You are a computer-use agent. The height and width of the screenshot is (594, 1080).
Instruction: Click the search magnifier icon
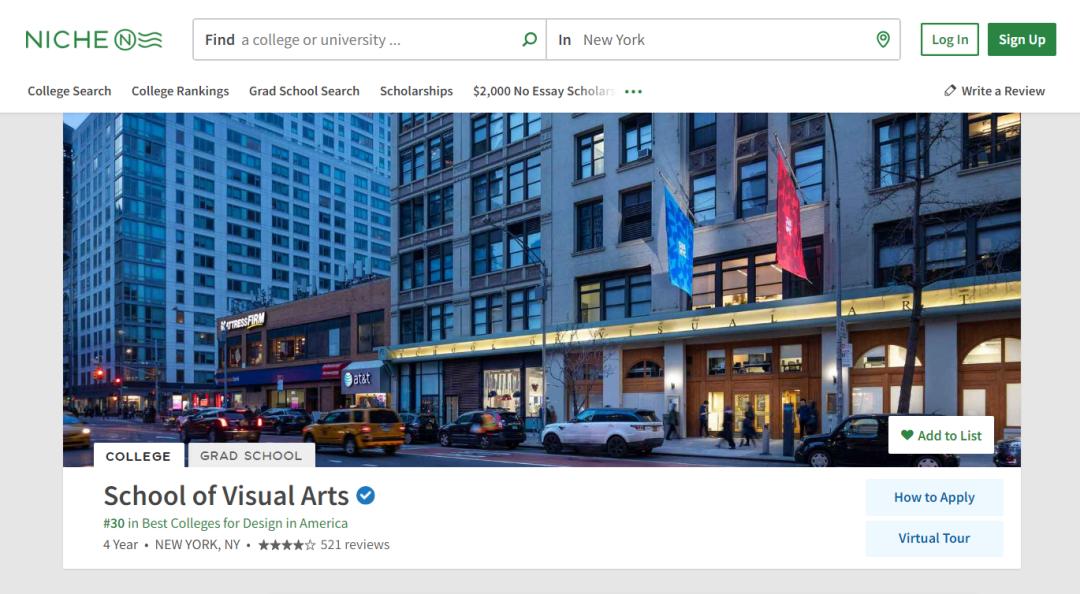(x=530, y=40)
